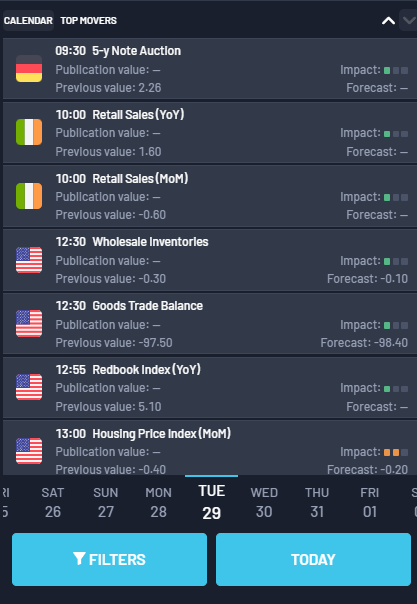Switch to the Top Movers tab
Screen dimensions: 417x604
tap(89, 20)
